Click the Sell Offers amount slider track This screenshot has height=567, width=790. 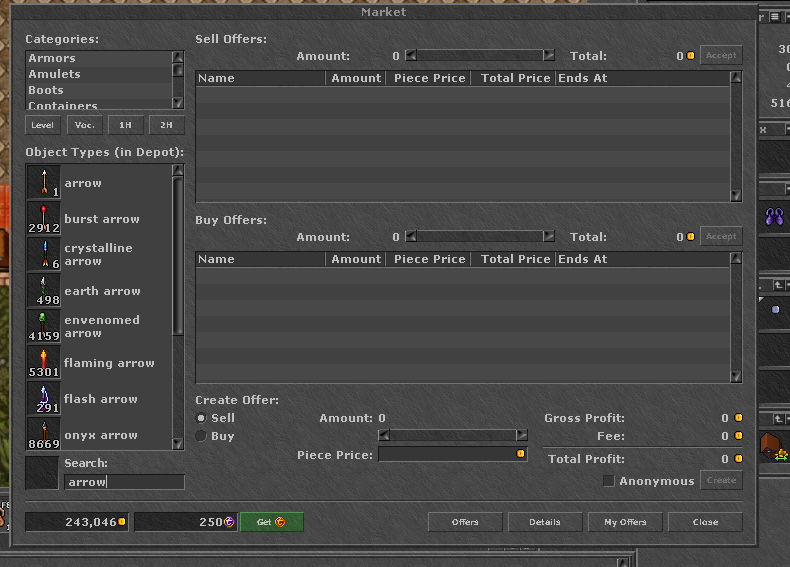[x=480, y=55]
